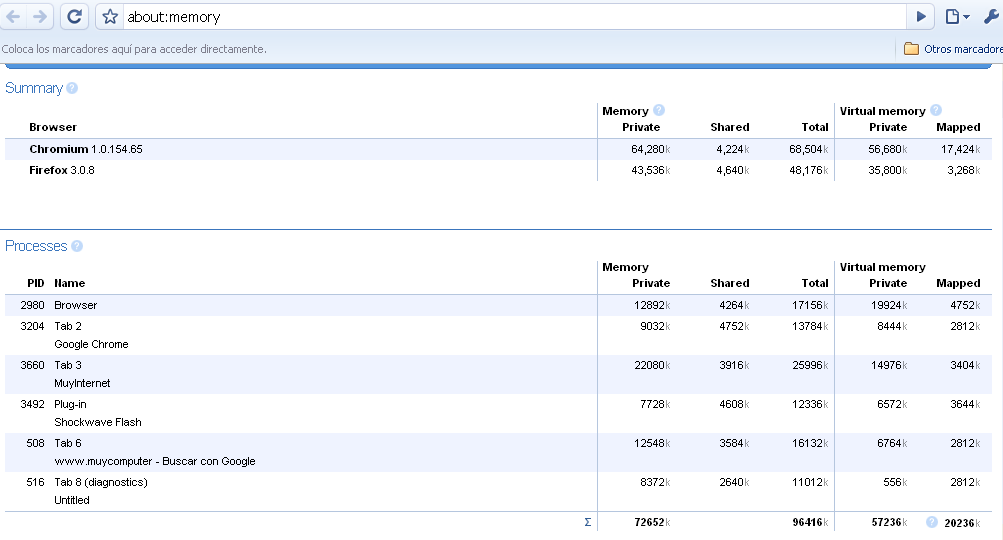Image resolution: width=1003 pixels, height=540 pixels.
Task: Click the browser forward arrow button
Action: click(x=40, y=16)
